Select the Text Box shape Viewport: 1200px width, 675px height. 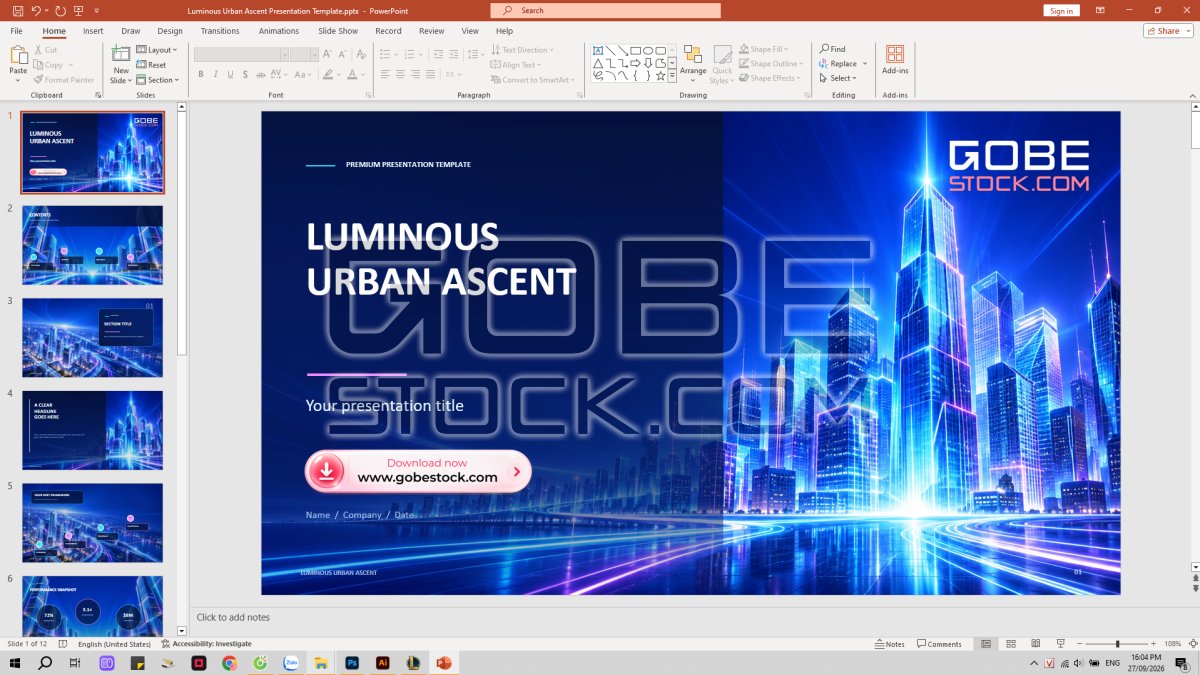click(598, 50)
